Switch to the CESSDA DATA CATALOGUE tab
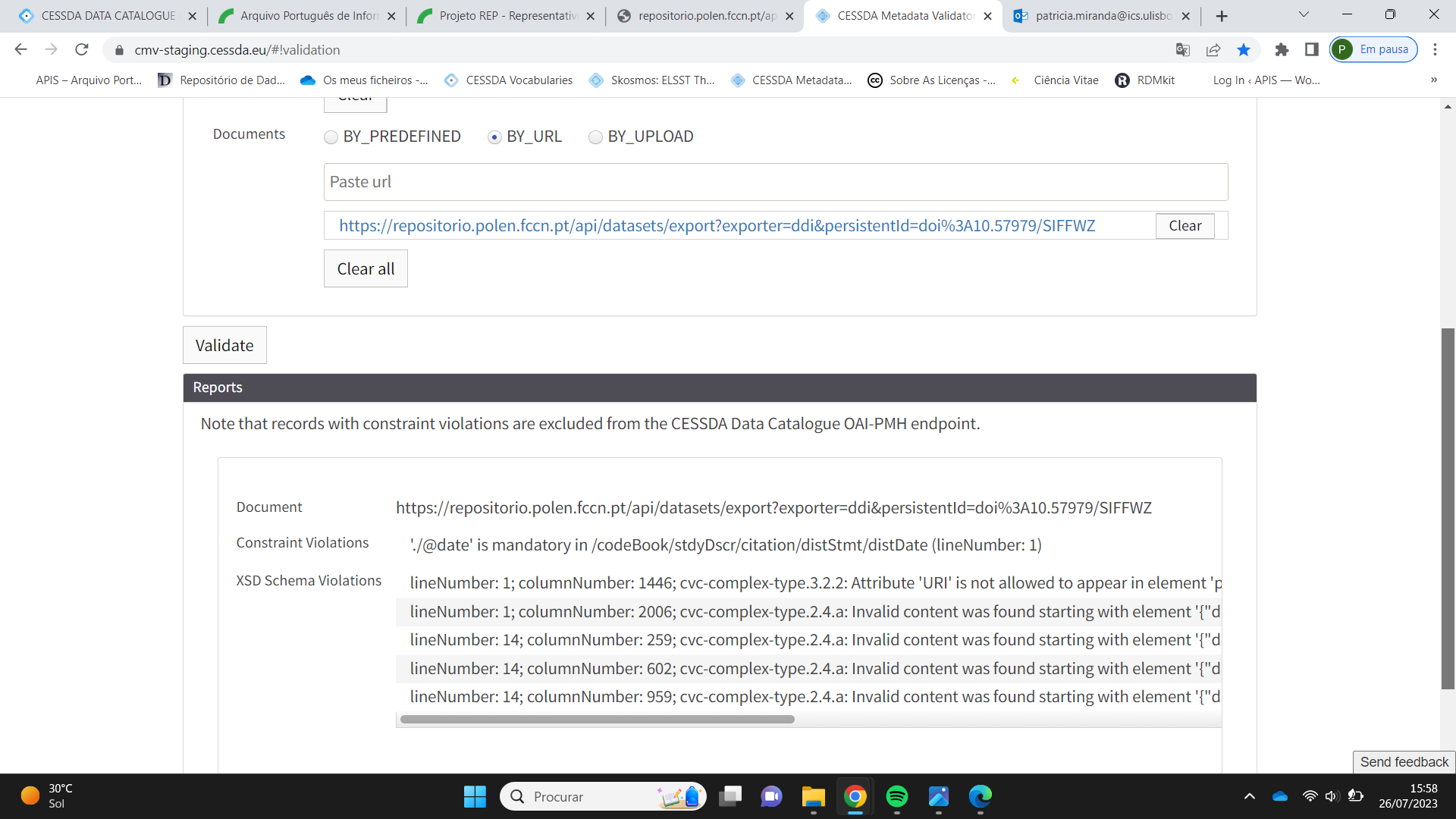 106,15
